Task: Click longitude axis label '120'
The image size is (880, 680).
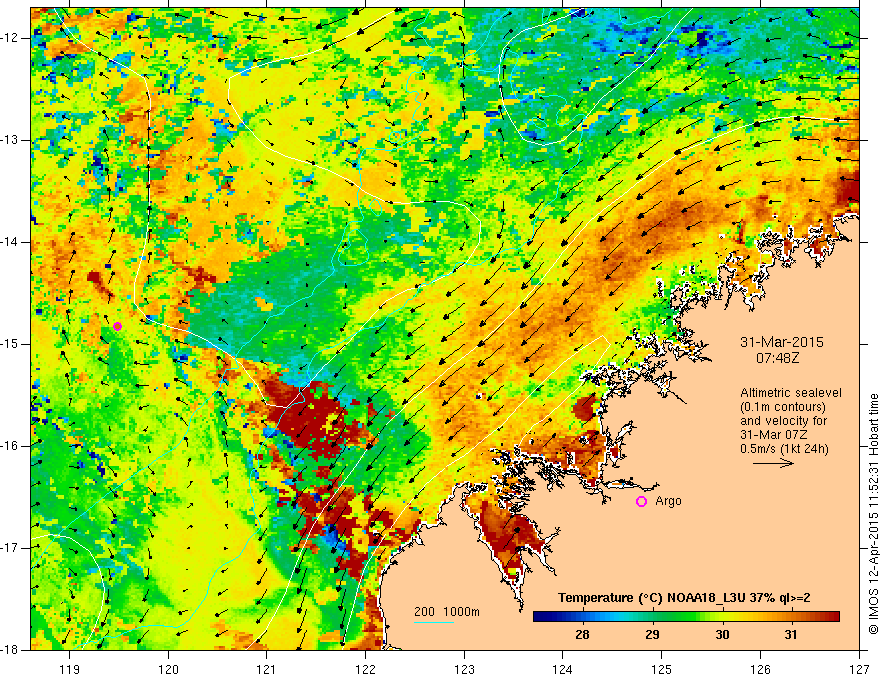Action: click(168, 670)
